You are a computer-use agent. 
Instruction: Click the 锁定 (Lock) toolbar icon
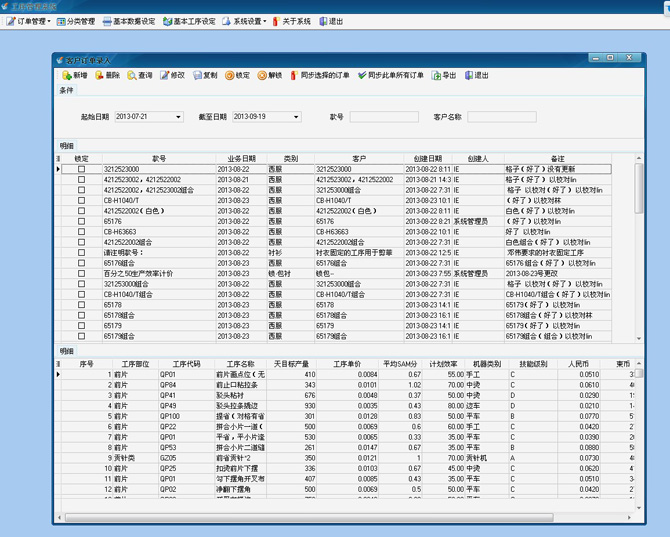point(230,76)
